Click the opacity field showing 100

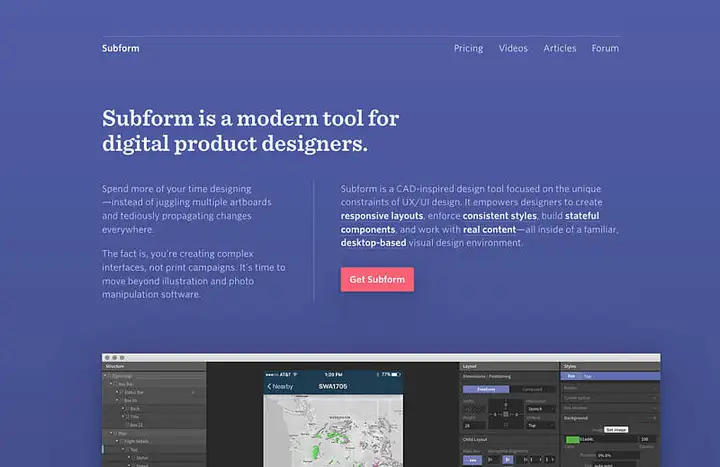click(x=648, y=439)
